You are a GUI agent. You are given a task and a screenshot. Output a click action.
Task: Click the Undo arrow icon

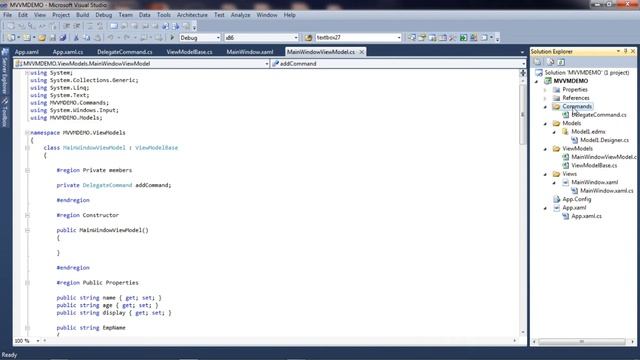(110, 38)
